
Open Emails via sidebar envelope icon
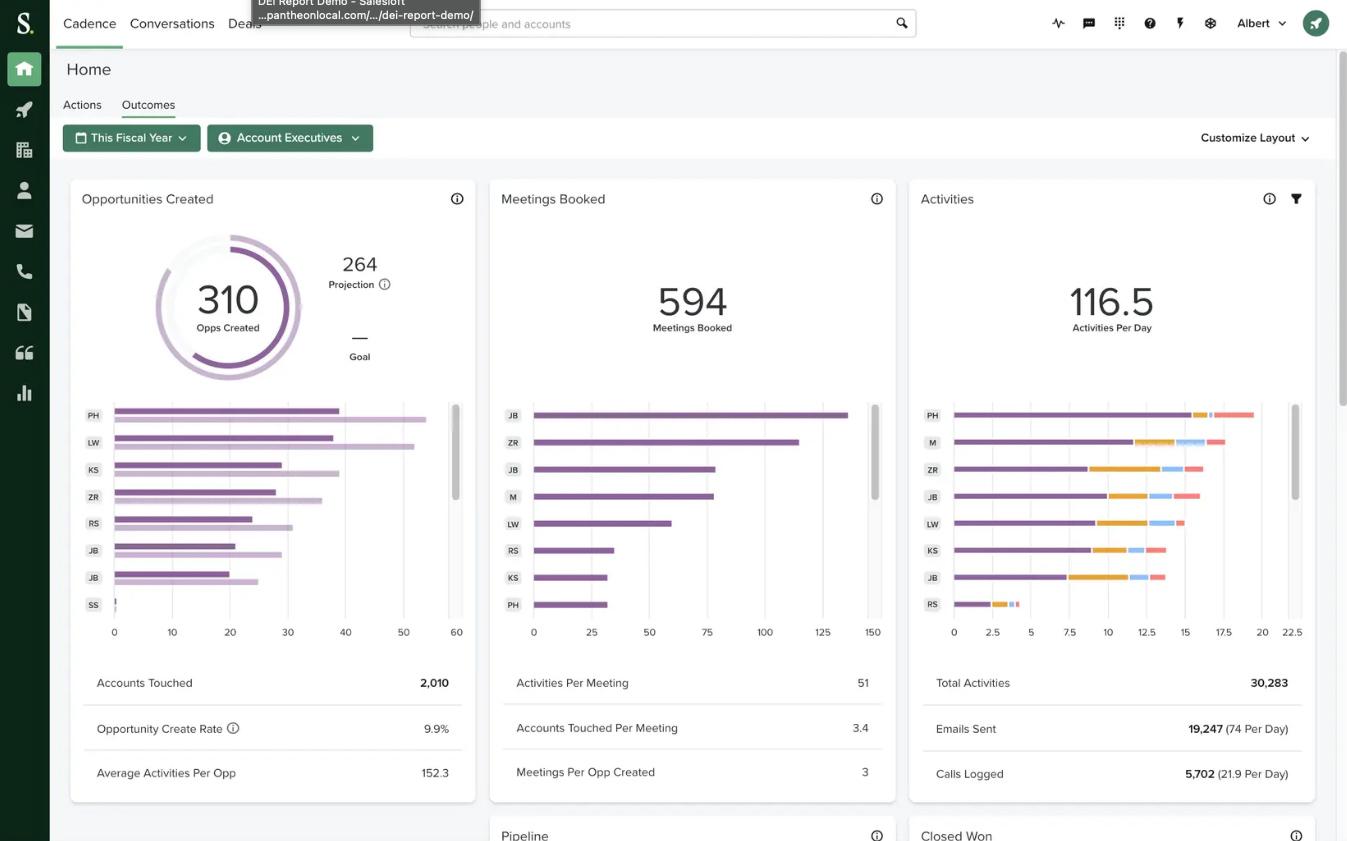24,231
